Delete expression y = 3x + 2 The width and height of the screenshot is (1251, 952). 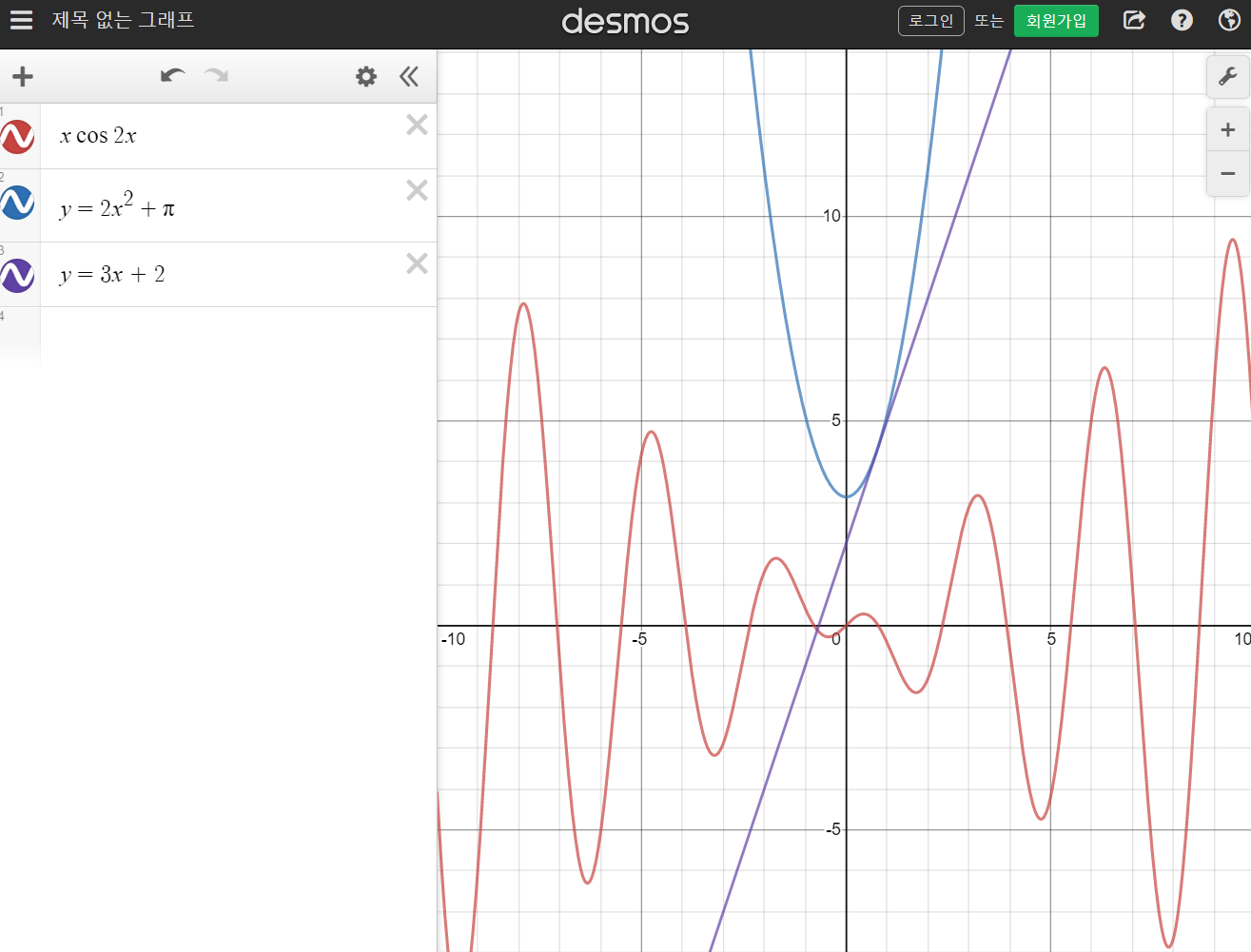pyautogui.click(x=417, y=263)
